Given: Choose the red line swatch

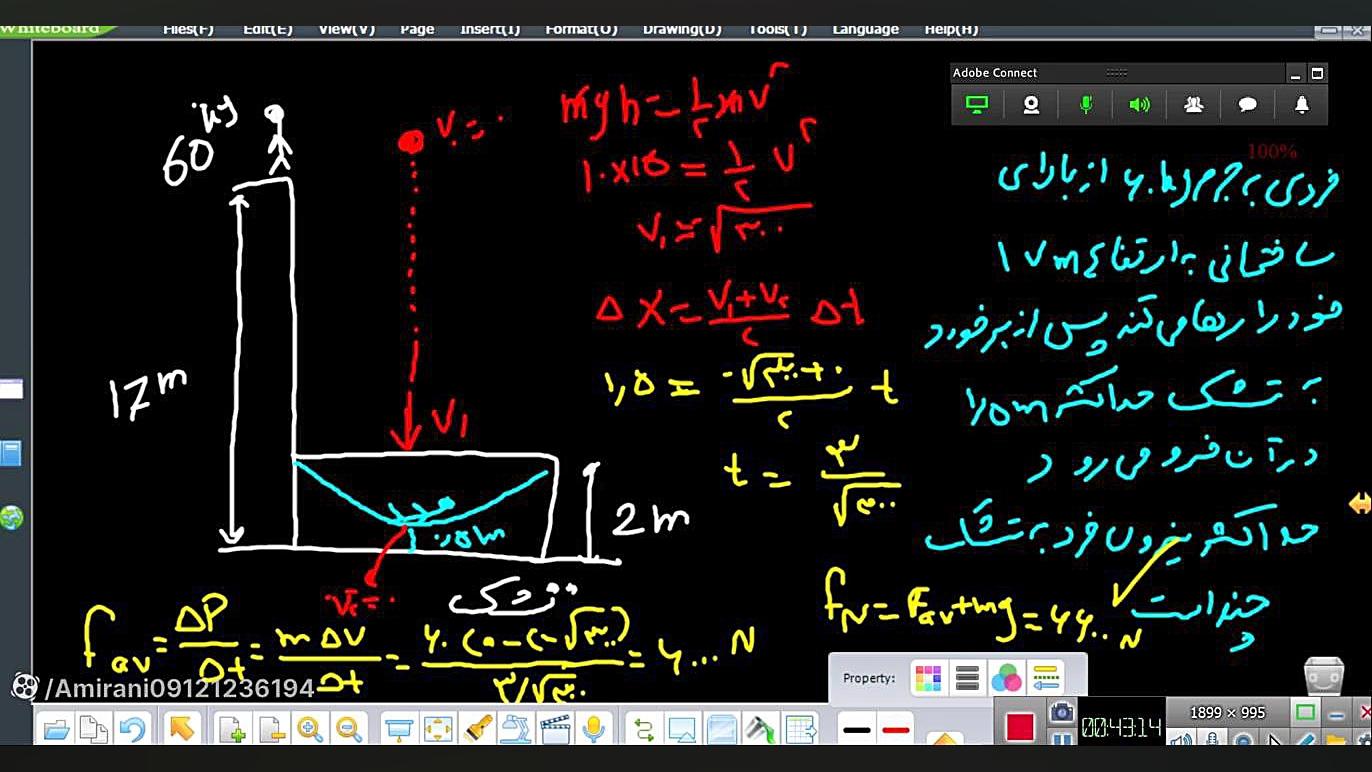Looking at the screenshot, I should (896, 730).
